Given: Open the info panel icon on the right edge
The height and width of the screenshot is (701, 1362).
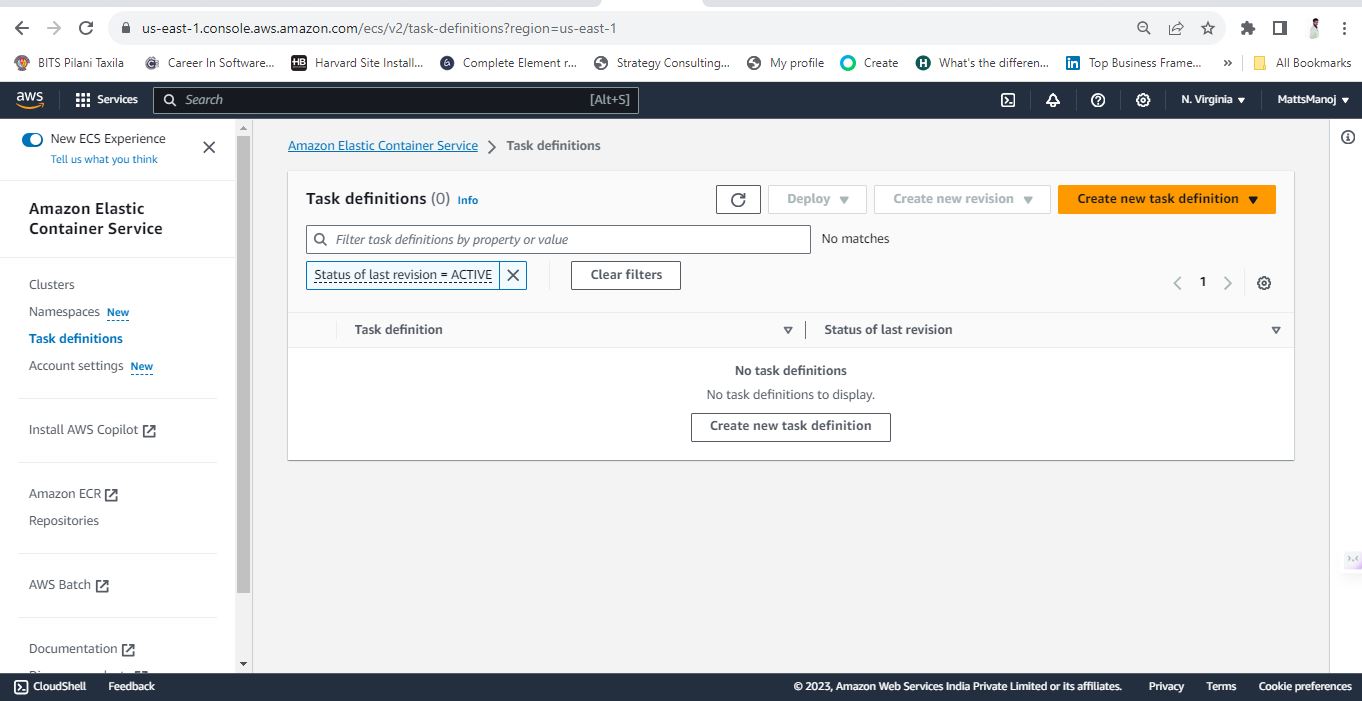Looking at the screenshot, I should pos(1347,137).
